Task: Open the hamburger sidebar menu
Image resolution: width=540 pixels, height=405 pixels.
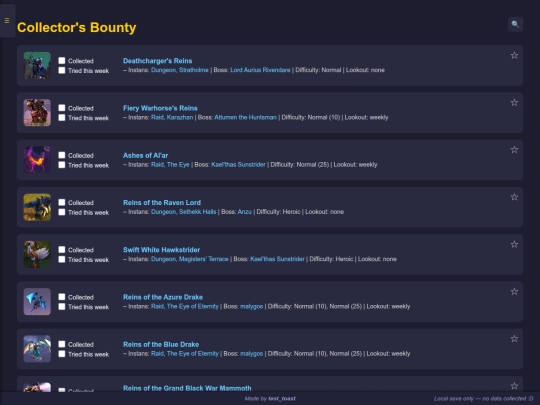Action: tap(7, 21)
